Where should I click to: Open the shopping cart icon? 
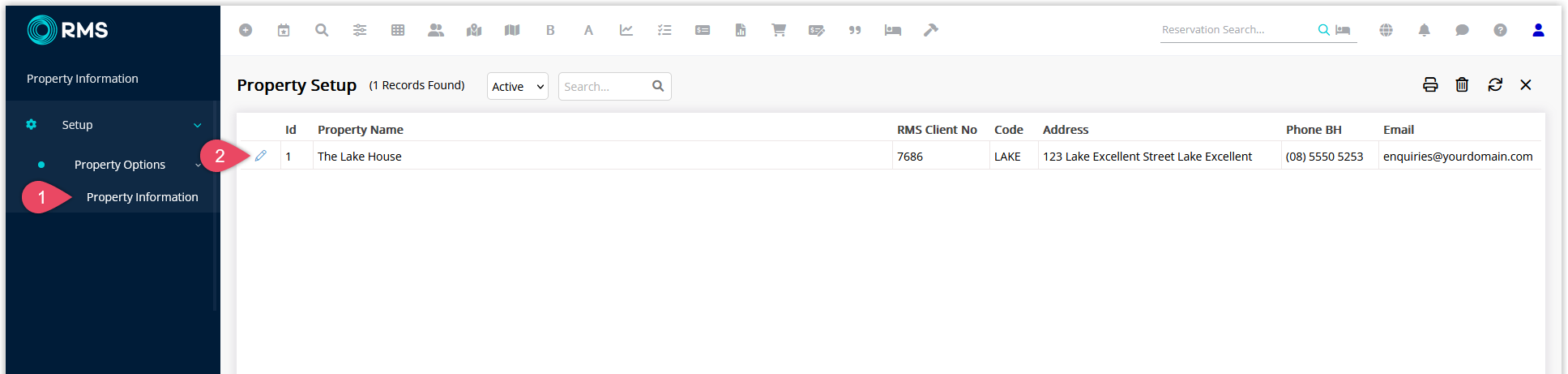click(779, 30)
